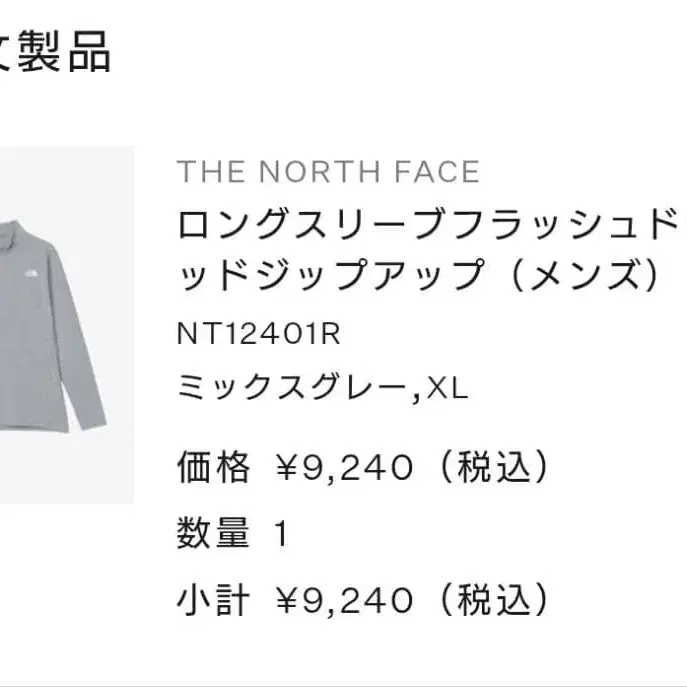687x687 pixels.
Task: Click the 価格 label
Action: [x=213, y=467]
